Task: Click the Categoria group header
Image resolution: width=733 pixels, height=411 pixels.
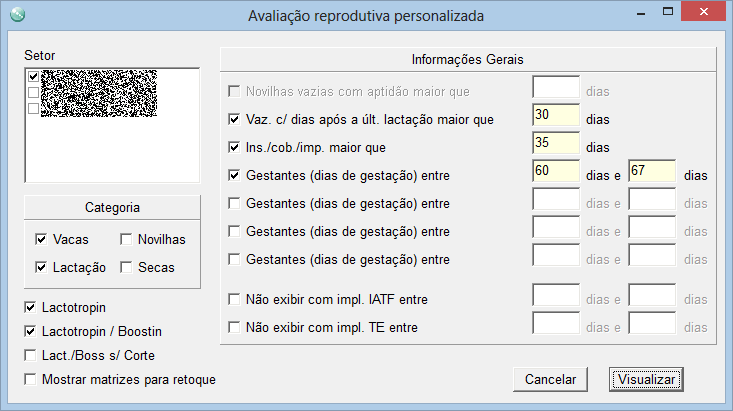Action: click(x=112, y=208)
